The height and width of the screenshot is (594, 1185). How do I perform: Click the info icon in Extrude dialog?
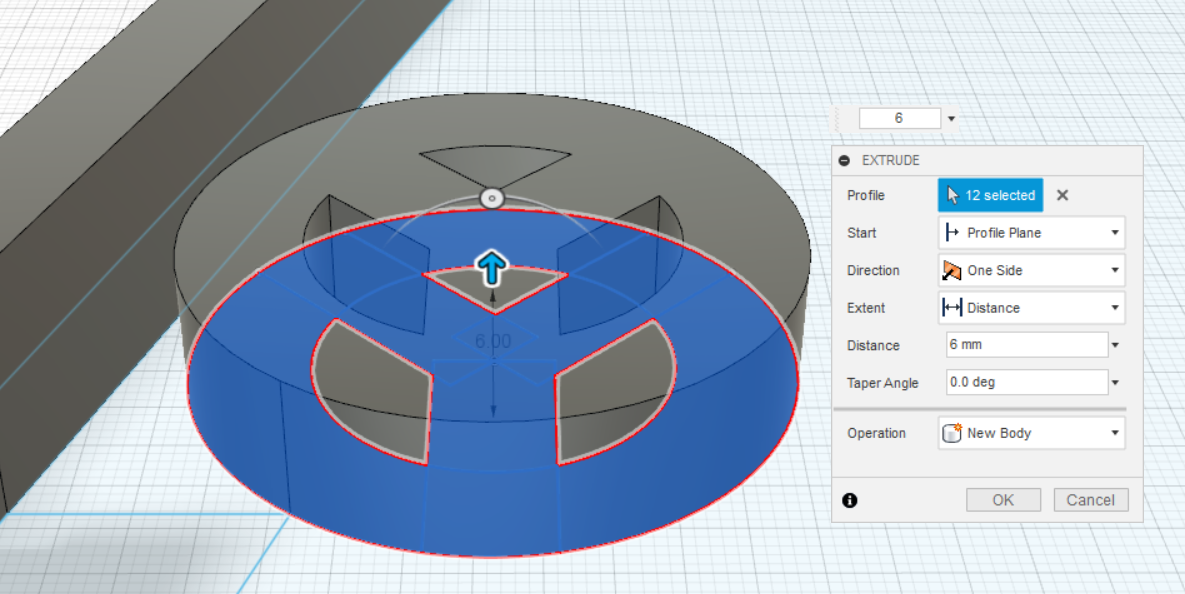(849, 500)
